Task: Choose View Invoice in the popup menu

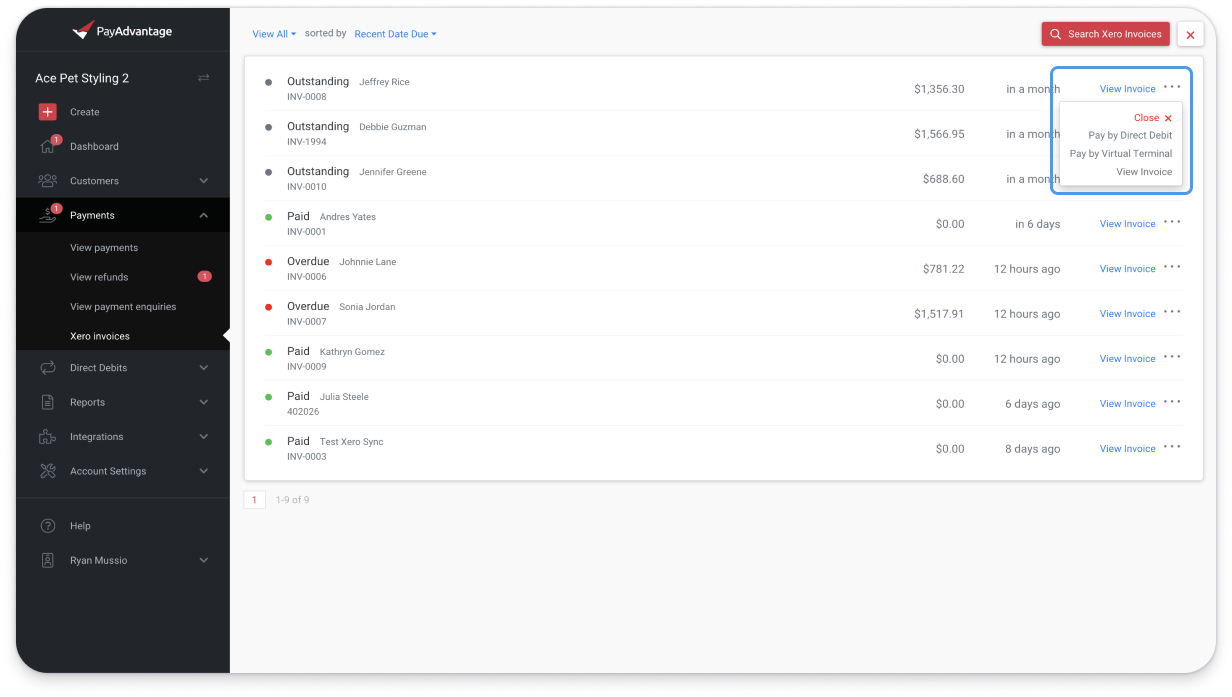Action: coord(1144,172)
